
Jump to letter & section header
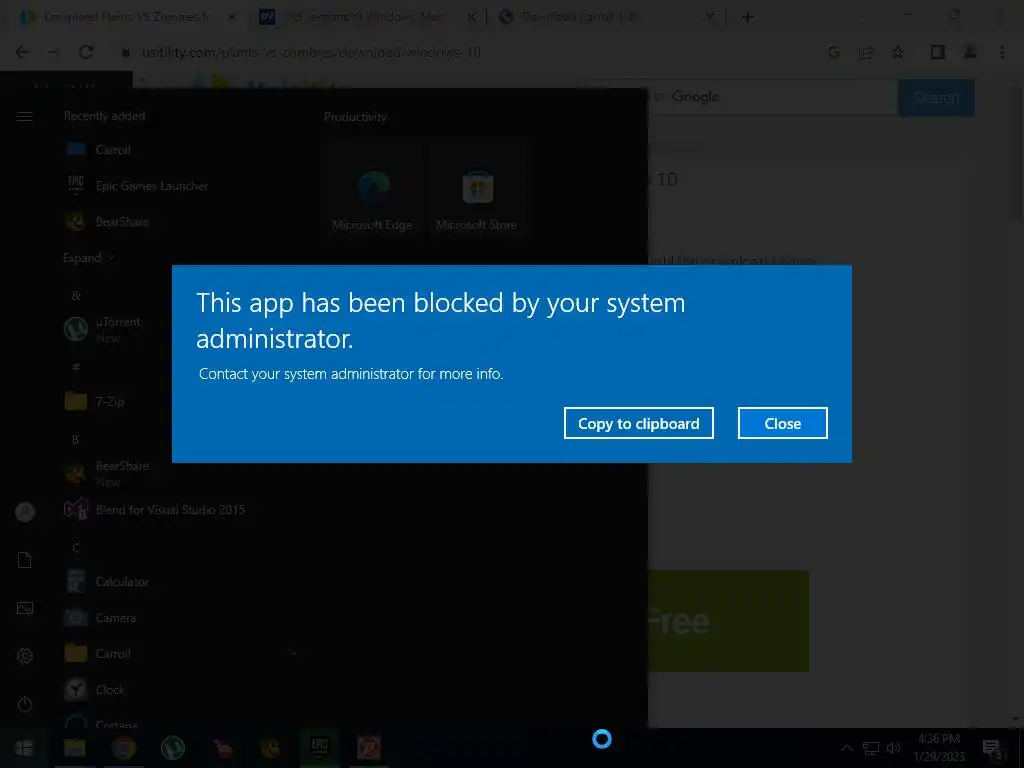(76, 295)
